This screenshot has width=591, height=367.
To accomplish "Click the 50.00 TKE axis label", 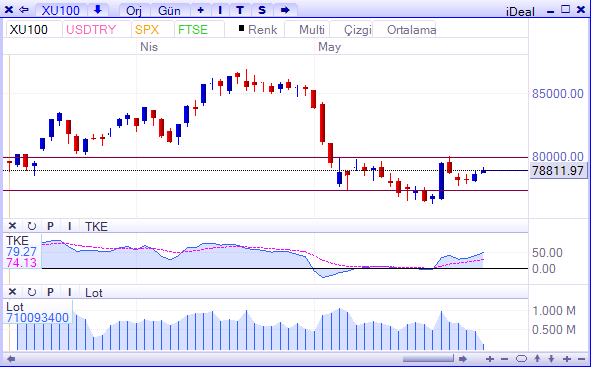I will (547, 252).
